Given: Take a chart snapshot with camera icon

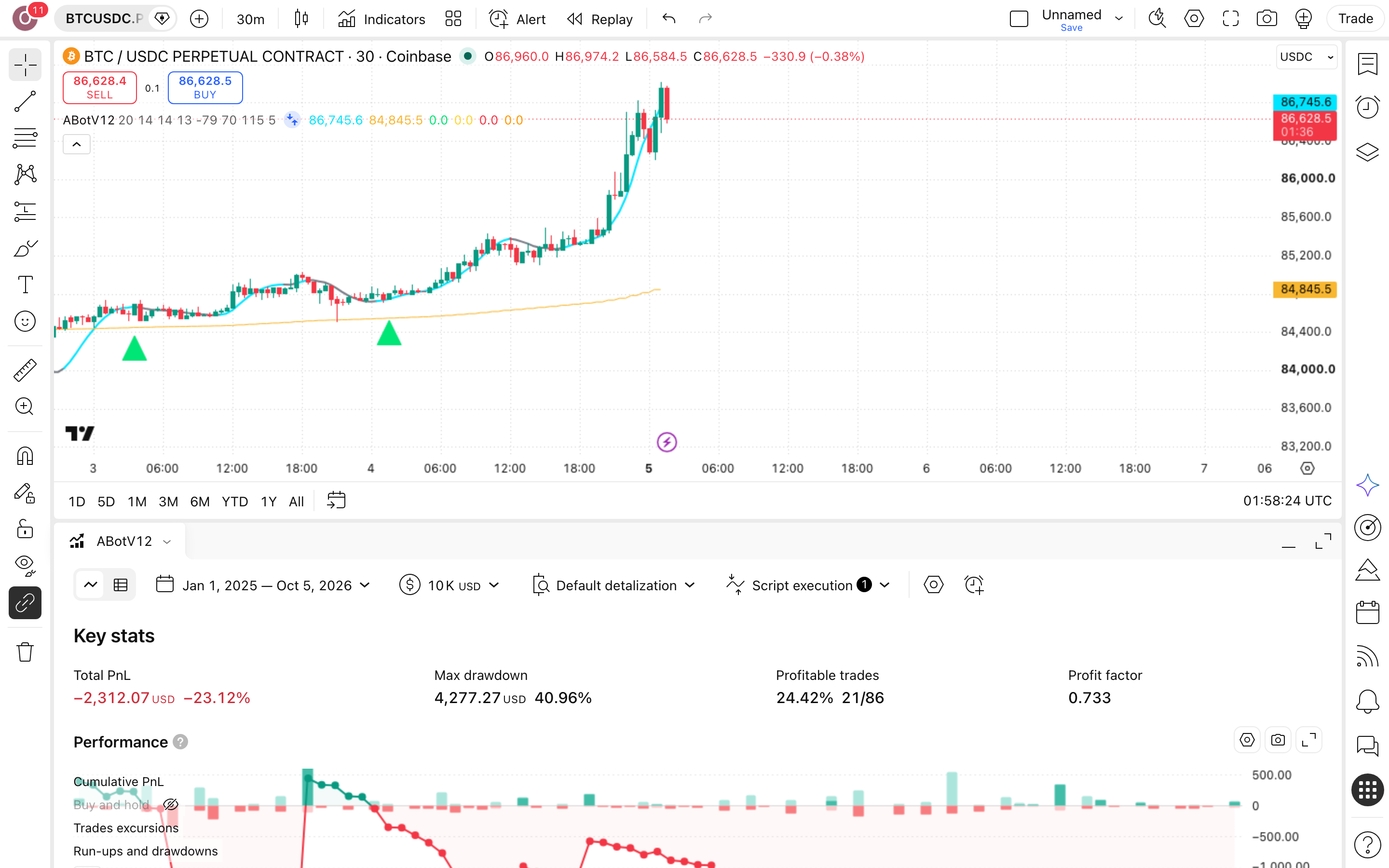Looking at the screenshot, I should 1266,19.
